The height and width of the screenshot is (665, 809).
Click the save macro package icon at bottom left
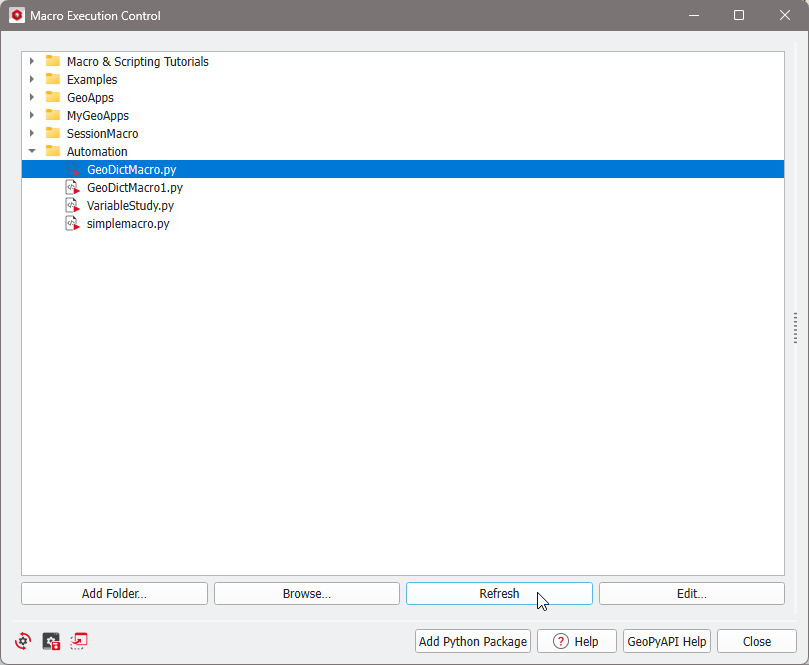50,641
